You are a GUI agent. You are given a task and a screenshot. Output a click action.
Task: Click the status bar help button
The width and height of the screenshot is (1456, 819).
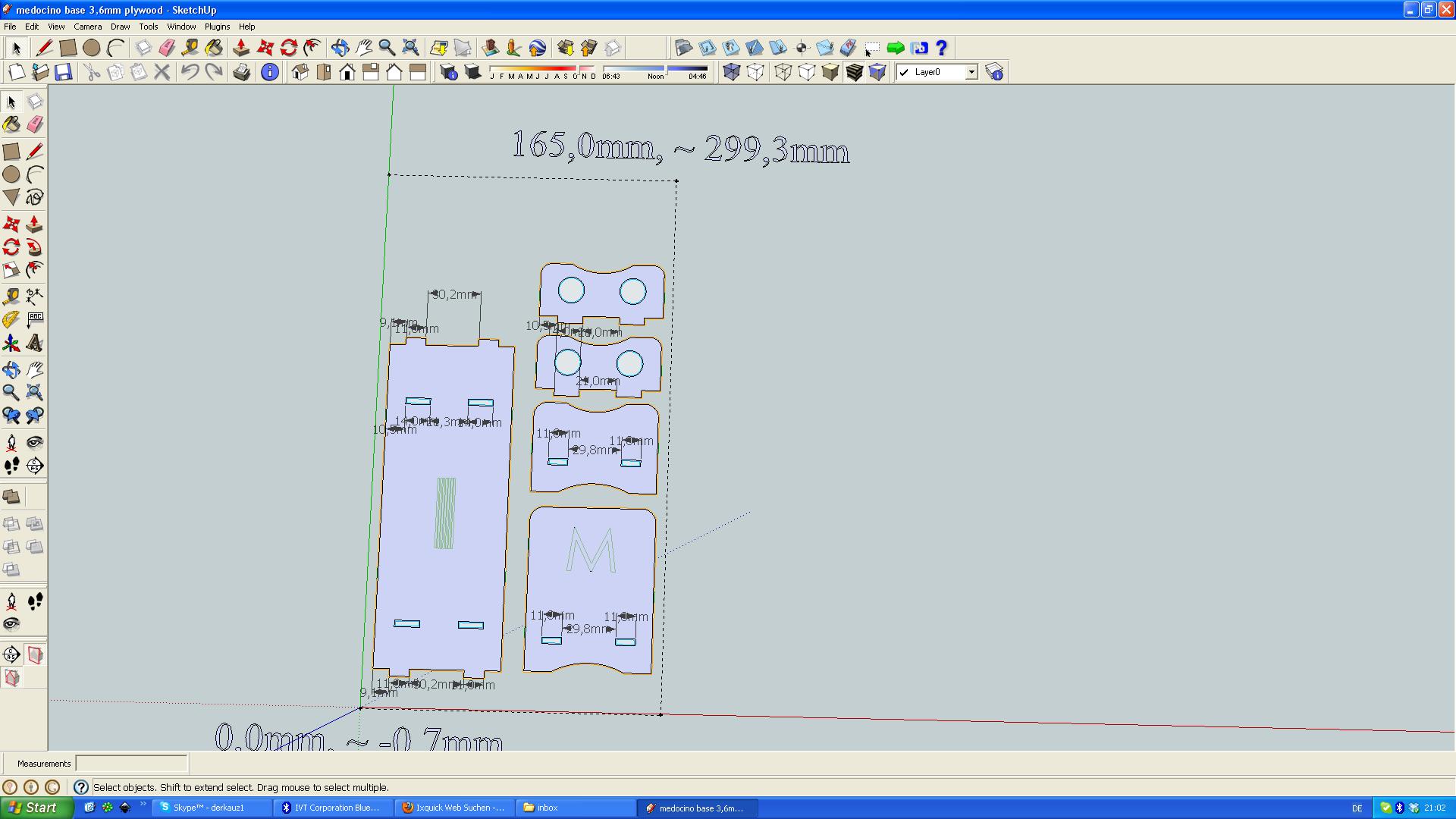[x=80, y=787]
